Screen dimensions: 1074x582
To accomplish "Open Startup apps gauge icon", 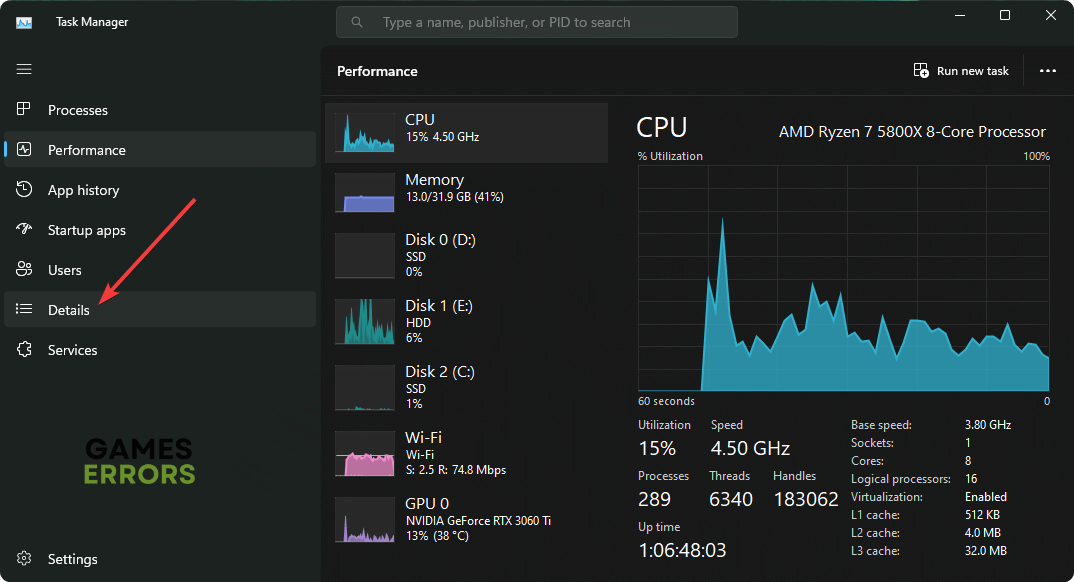I will 25,230.
